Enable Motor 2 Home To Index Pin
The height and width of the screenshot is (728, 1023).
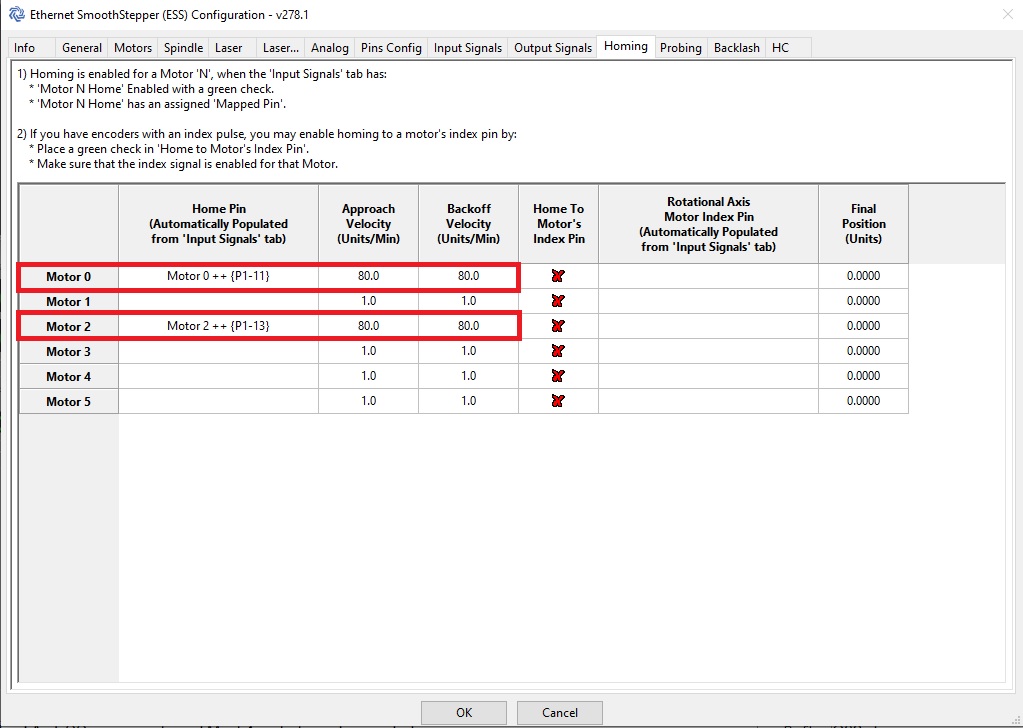[558, 326]
